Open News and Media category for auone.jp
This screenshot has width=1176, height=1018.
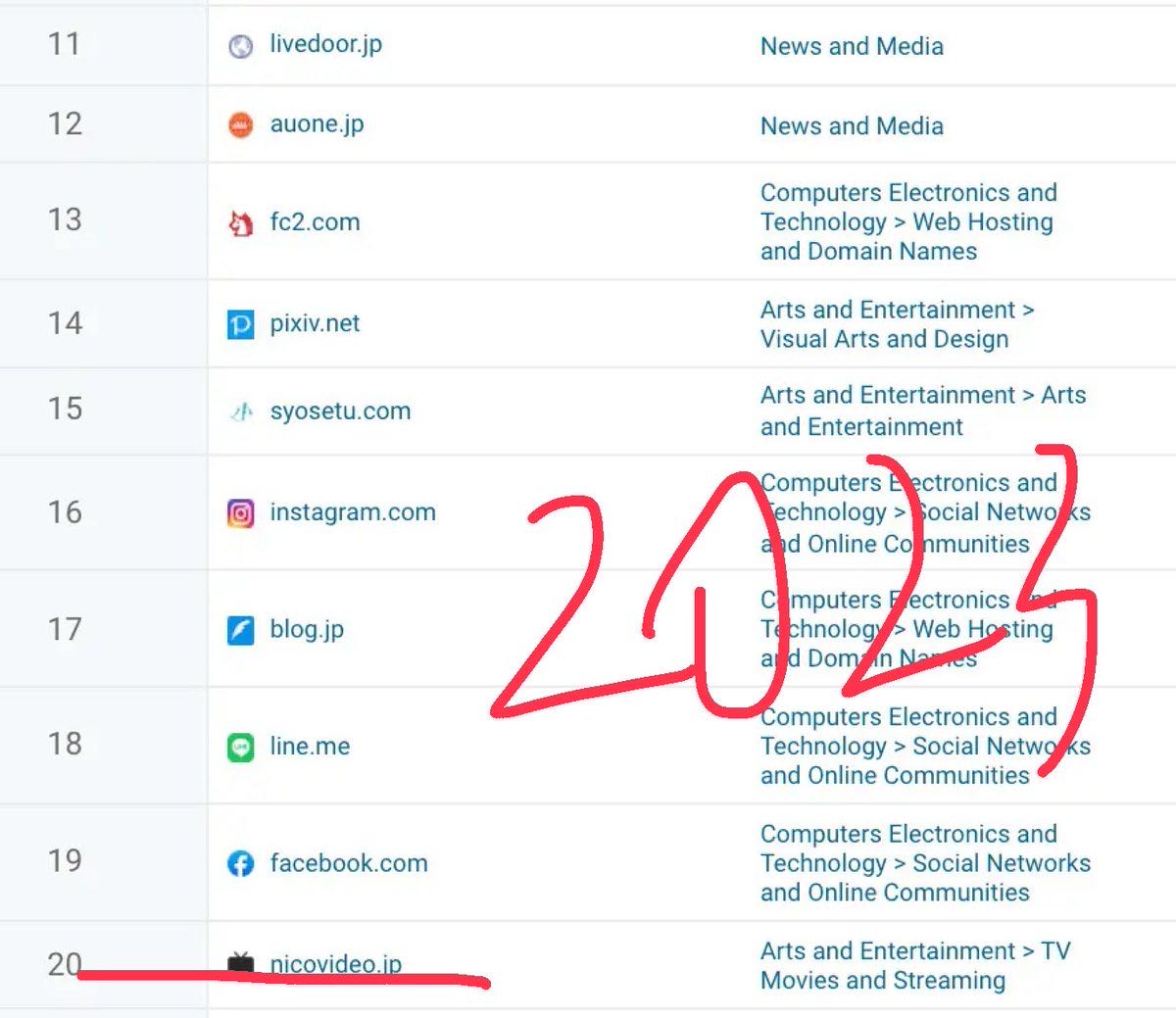tap(852, 126)
